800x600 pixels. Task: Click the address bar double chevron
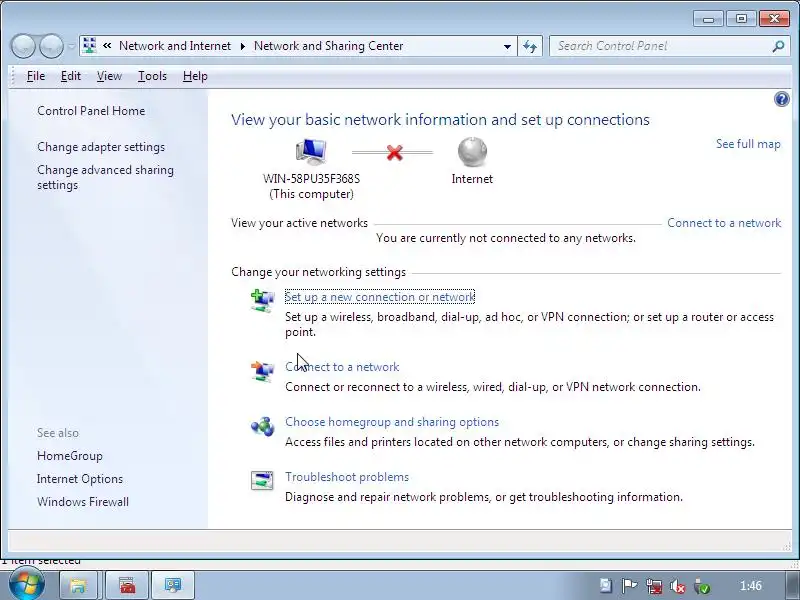[x=107, y=46]
